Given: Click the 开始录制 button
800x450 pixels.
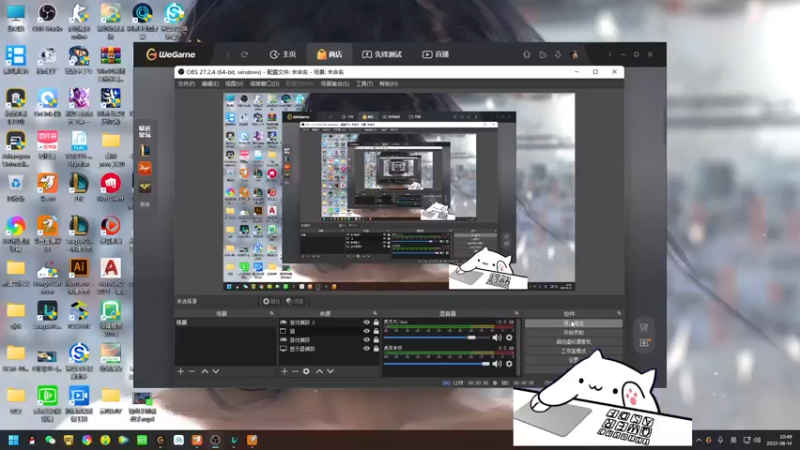Looking at the screenshot, I should [x=573, y=333].
